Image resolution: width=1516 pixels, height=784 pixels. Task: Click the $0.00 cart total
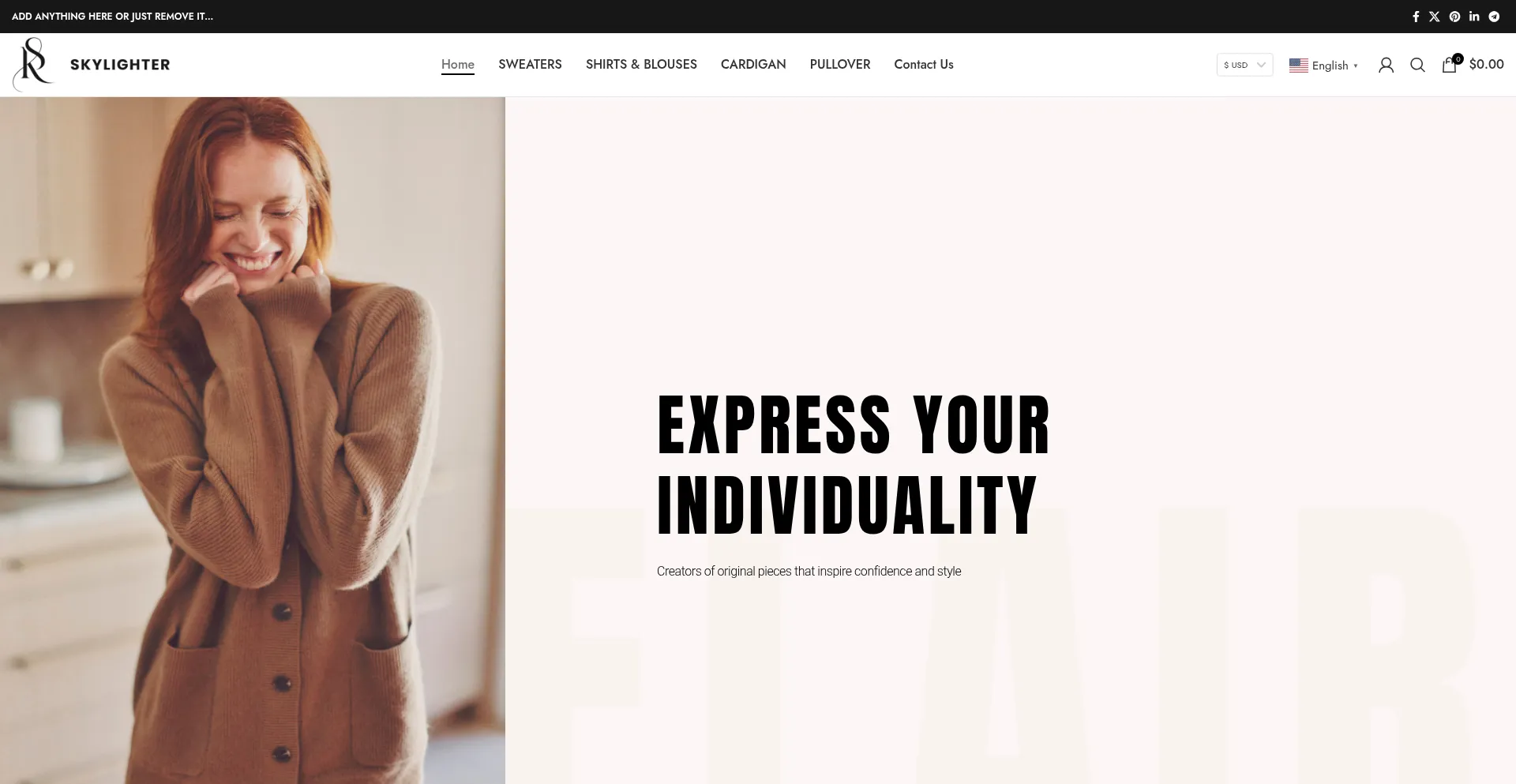coord(1486,65)
